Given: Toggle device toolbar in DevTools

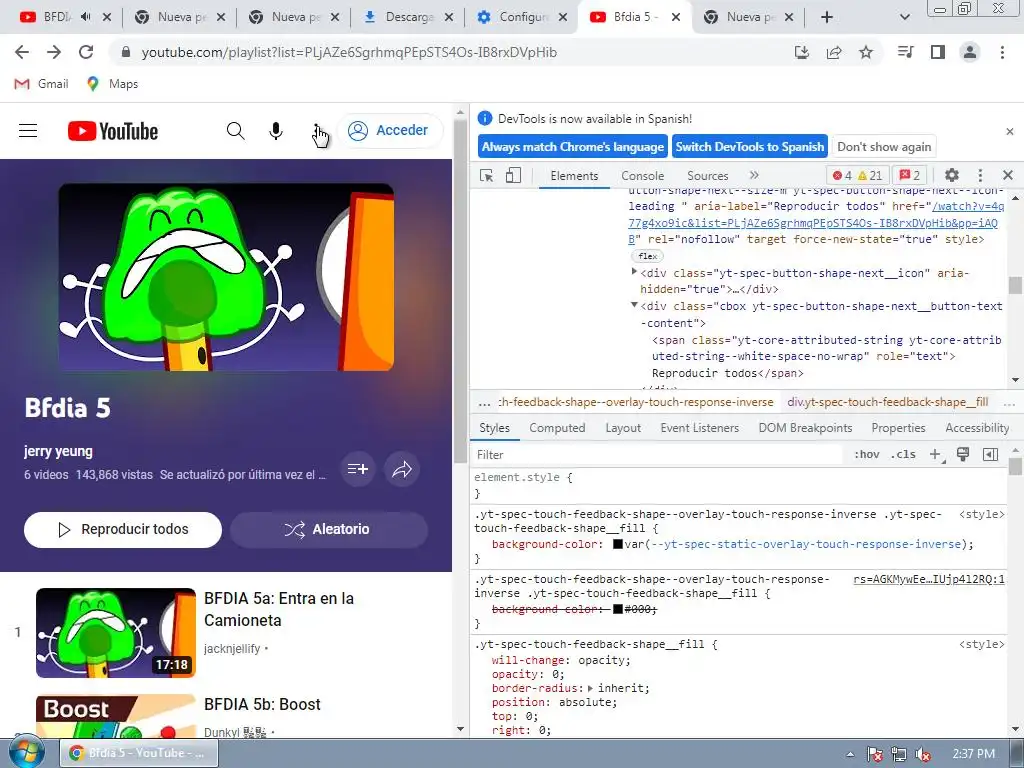Looking at the screenshot, I should point(513,175).
